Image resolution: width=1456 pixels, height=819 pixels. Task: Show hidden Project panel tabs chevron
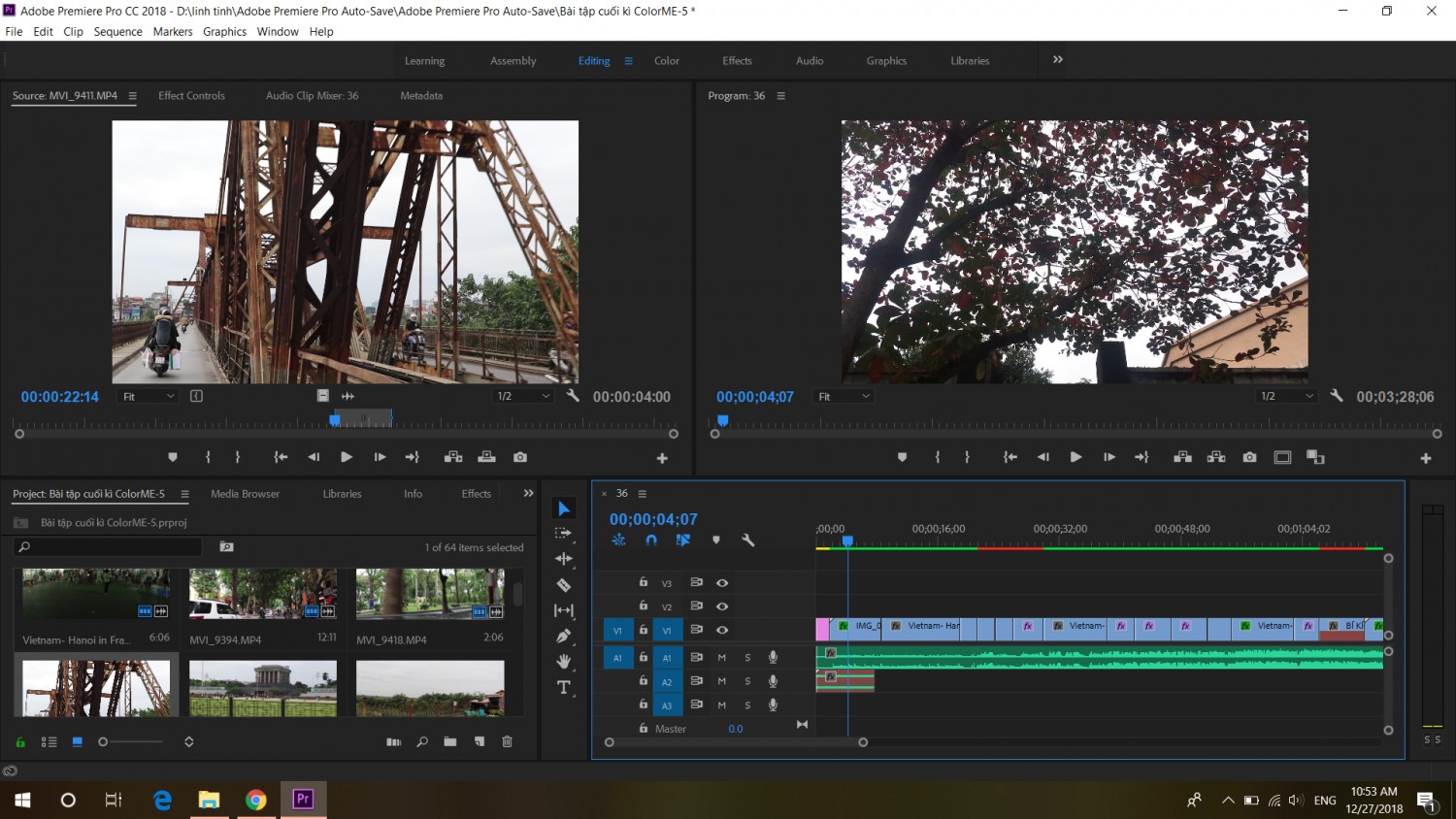click(x=528, y=493)
